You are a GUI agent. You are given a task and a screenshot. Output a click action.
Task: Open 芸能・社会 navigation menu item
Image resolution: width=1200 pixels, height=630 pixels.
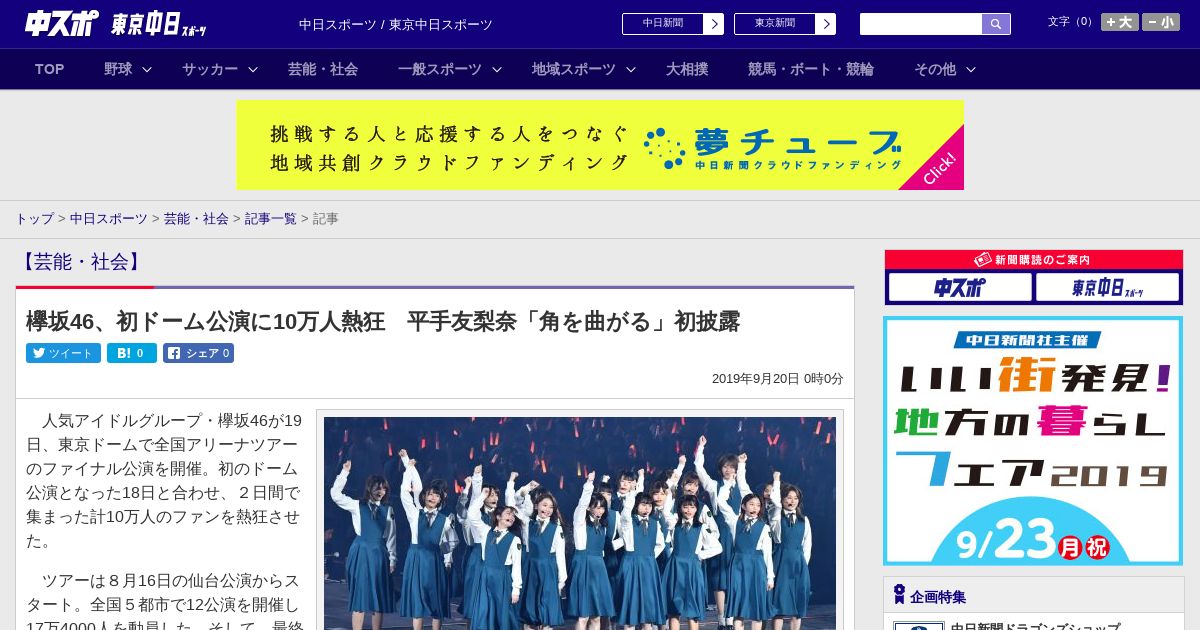(x=323, y=69)
